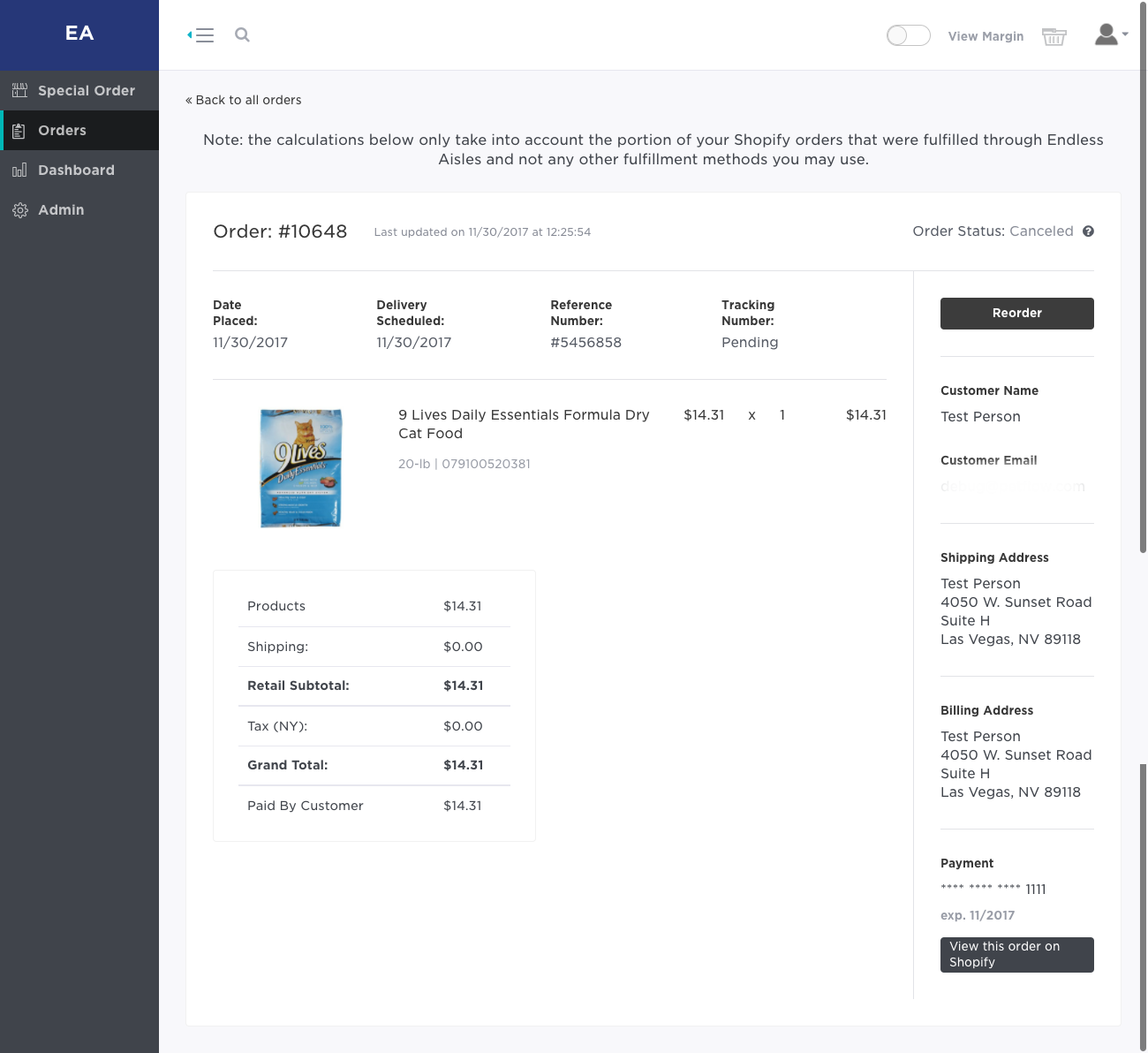This screenshot has width=1148, height=1053.
Task: Click the Dashboard bar chart icon
Action: (19, 170)
